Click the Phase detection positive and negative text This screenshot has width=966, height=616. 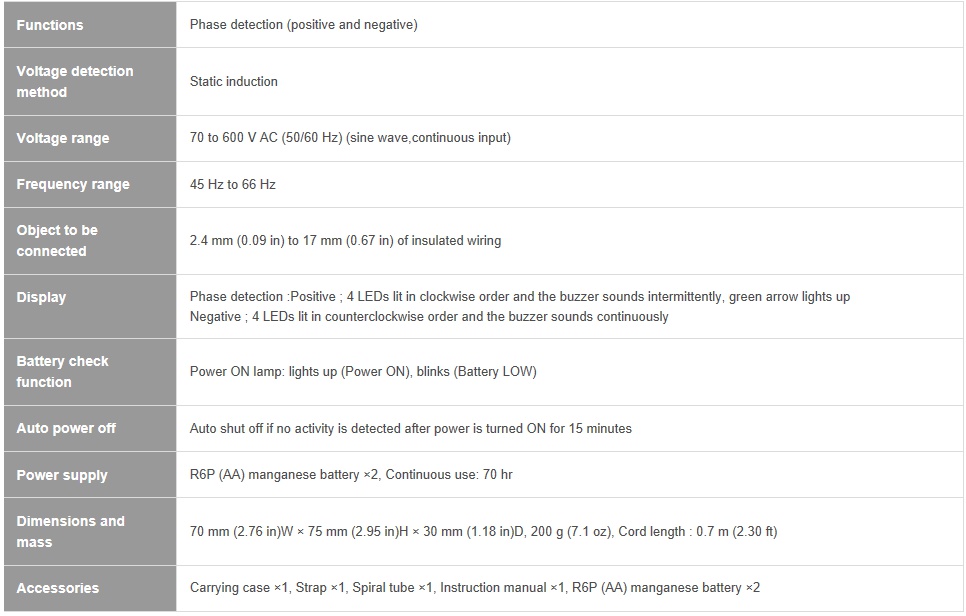(304, 25)
